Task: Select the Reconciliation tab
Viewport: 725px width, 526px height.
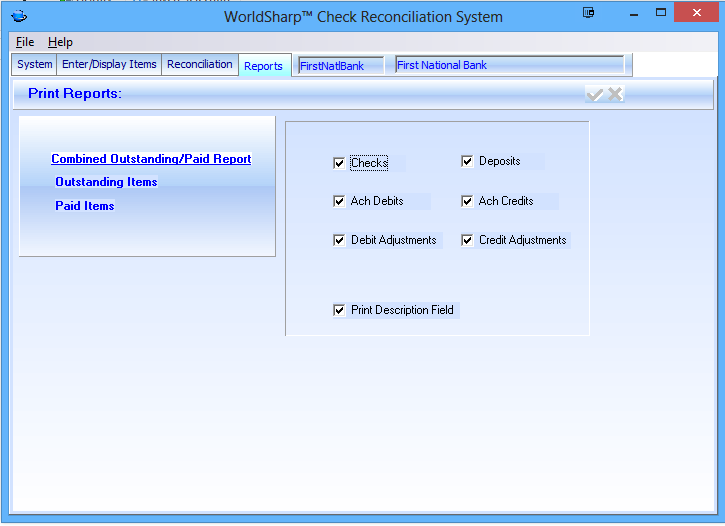Action: [200, 64]
